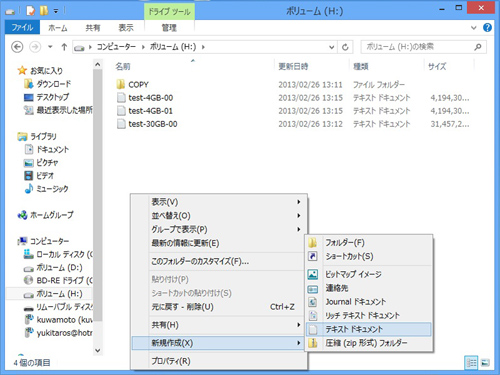
Task: Select the test-30GB-00 file
Action: (x=153, y=124)
